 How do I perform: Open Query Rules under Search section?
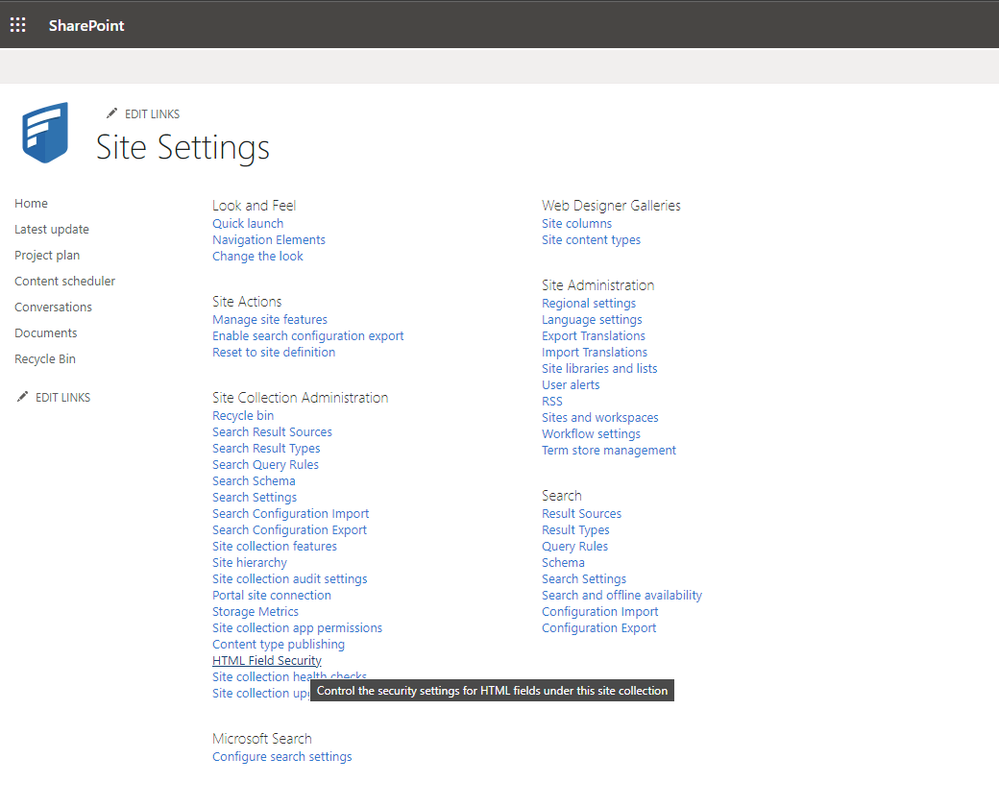[x=575, y=547]
